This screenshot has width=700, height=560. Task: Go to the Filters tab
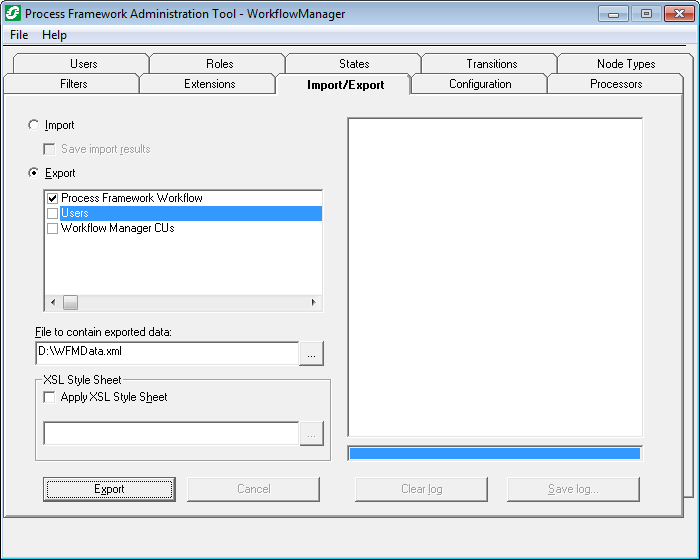[73, 84]
